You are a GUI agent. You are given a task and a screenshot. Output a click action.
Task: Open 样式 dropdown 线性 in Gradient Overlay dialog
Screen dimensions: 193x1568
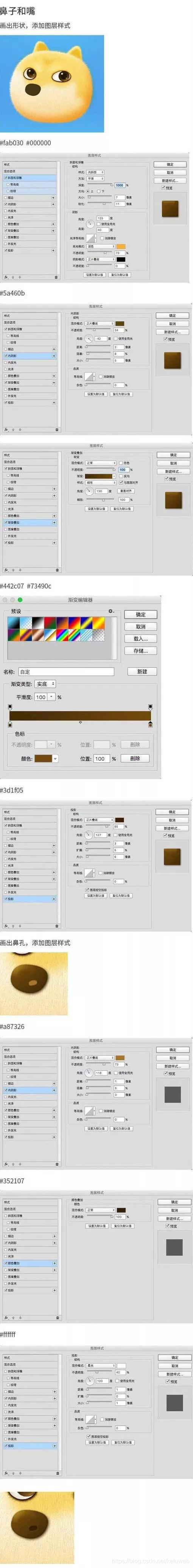pyautogui.click(x=101, y=483)
